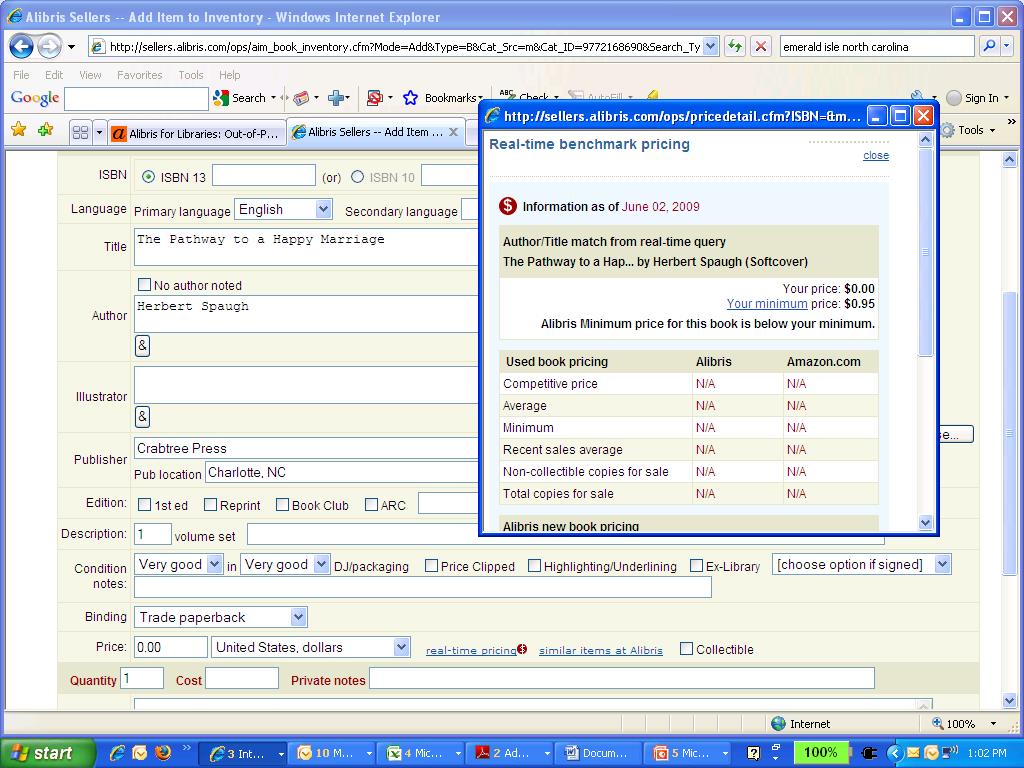This screenshot has width=1024, height=768.
Task: Check the Price Clipped box
Action: point(431,566)
